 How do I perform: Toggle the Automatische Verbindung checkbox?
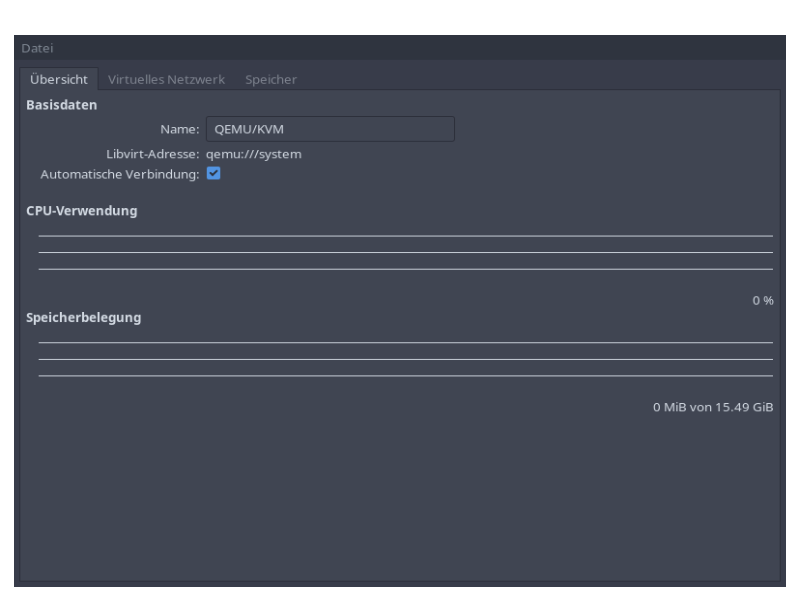coord(213,173)
